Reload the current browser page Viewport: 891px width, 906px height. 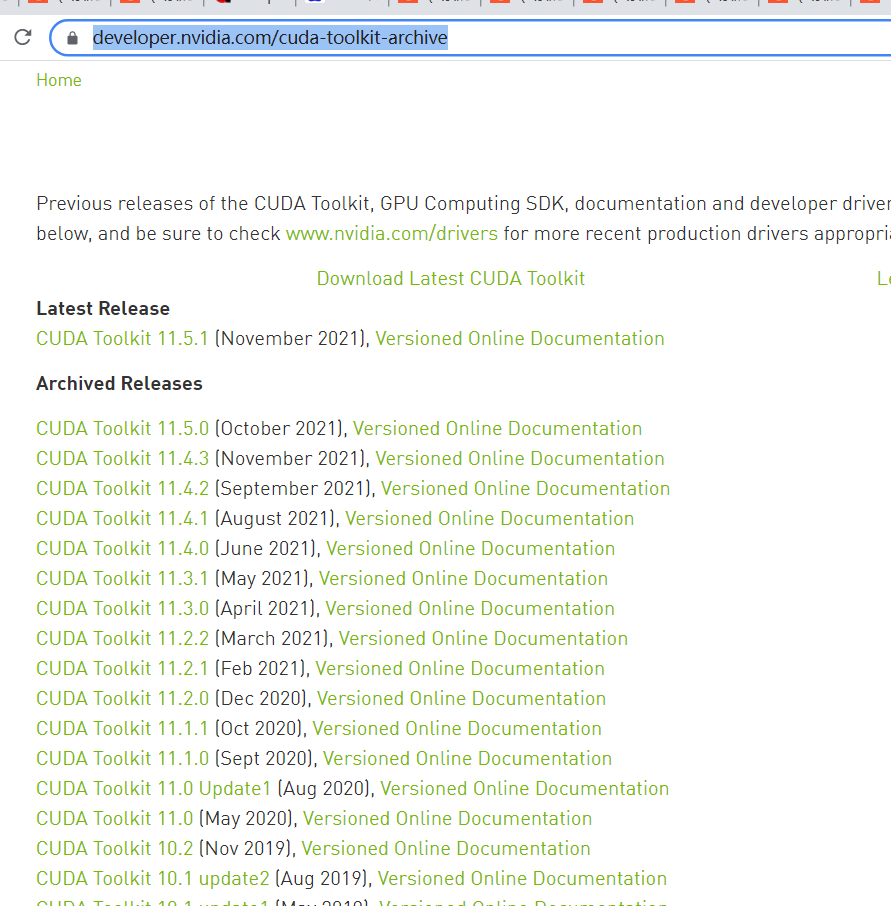tap(23, 38)
